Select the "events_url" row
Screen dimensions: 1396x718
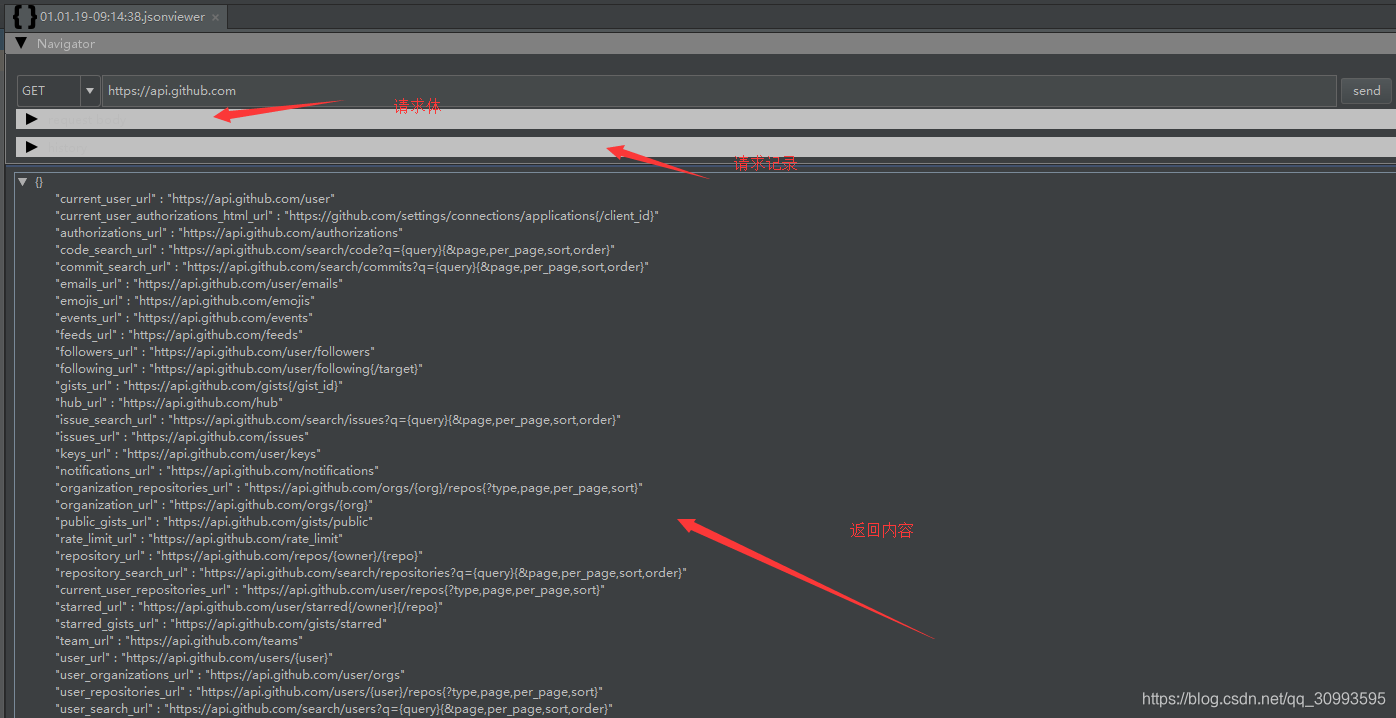click(184, 318)
